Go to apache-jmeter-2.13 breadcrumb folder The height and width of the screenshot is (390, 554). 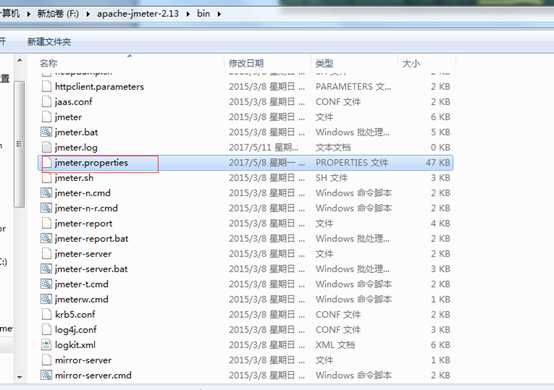pos(138,14)
